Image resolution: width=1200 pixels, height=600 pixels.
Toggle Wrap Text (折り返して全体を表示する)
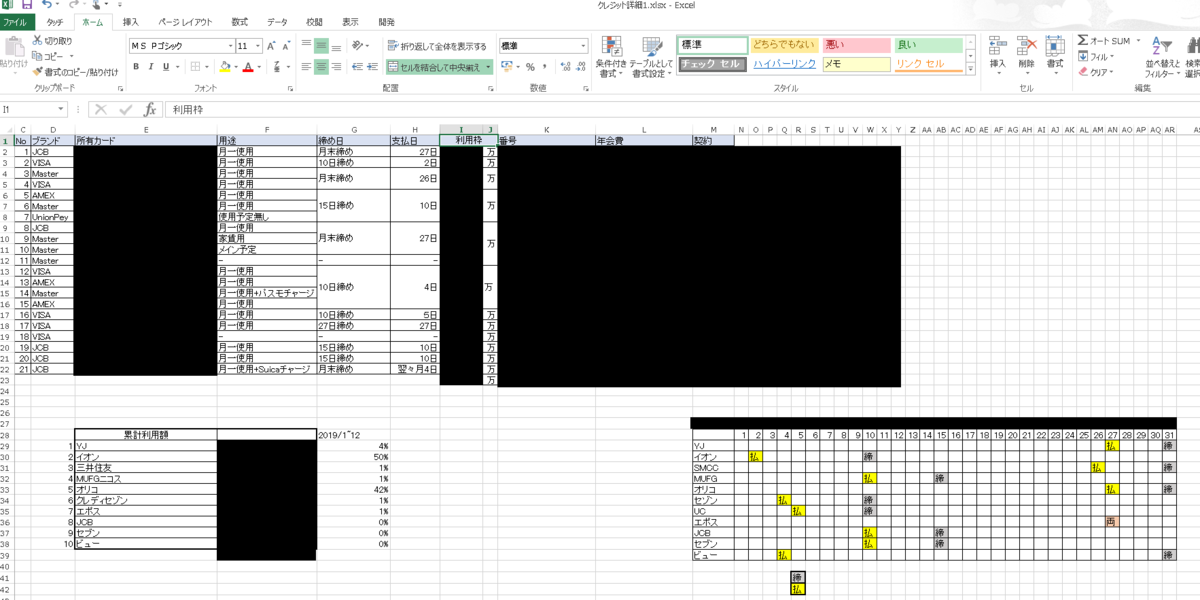click(x=438, y=46)
